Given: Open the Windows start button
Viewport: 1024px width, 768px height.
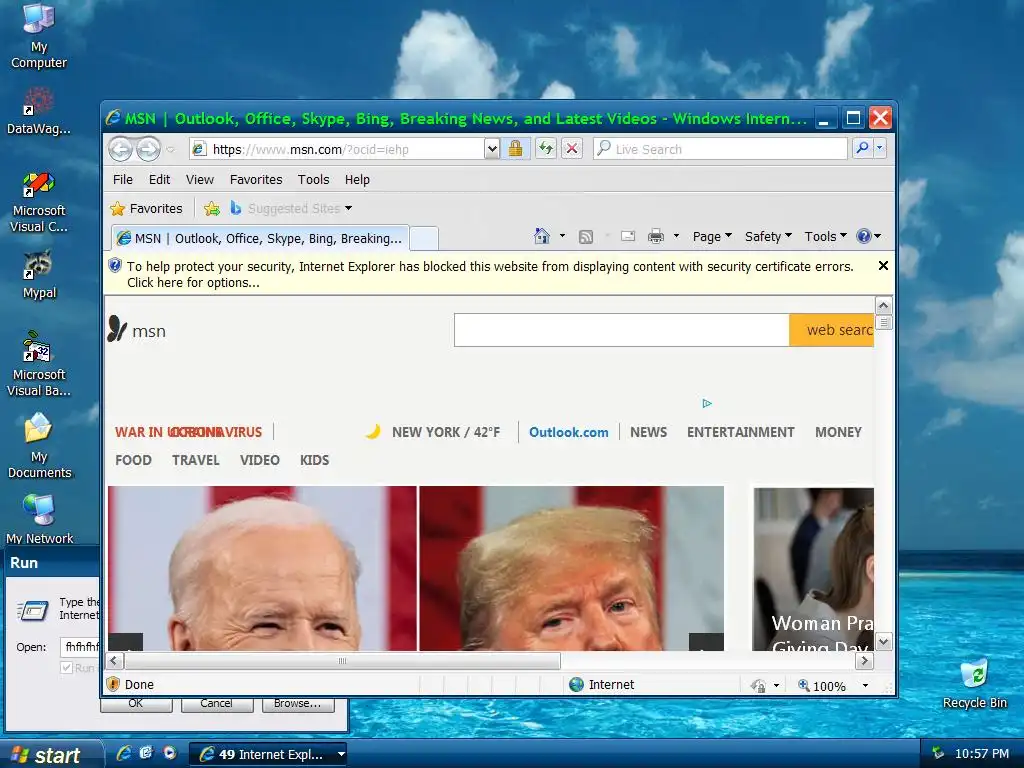Looking at the screenshot, I should [50, 755].
